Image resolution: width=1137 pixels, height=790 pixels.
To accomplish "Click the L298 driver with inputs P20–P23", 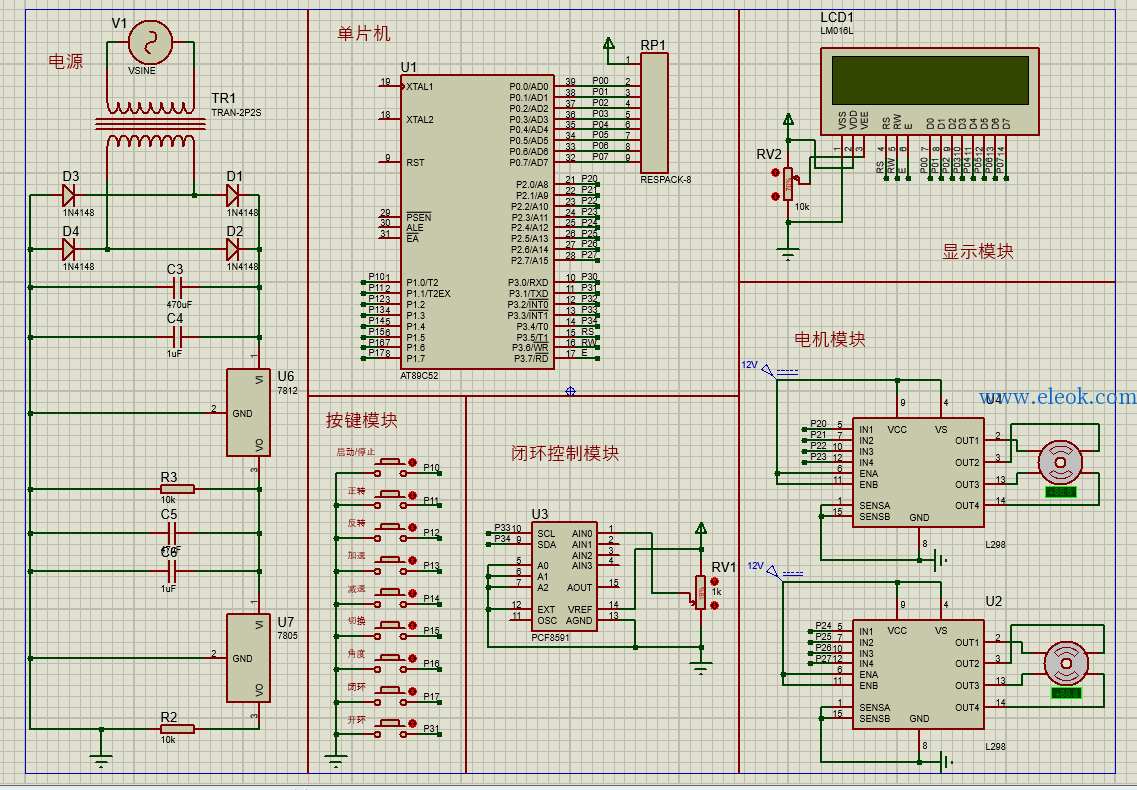I will (918, 472).
